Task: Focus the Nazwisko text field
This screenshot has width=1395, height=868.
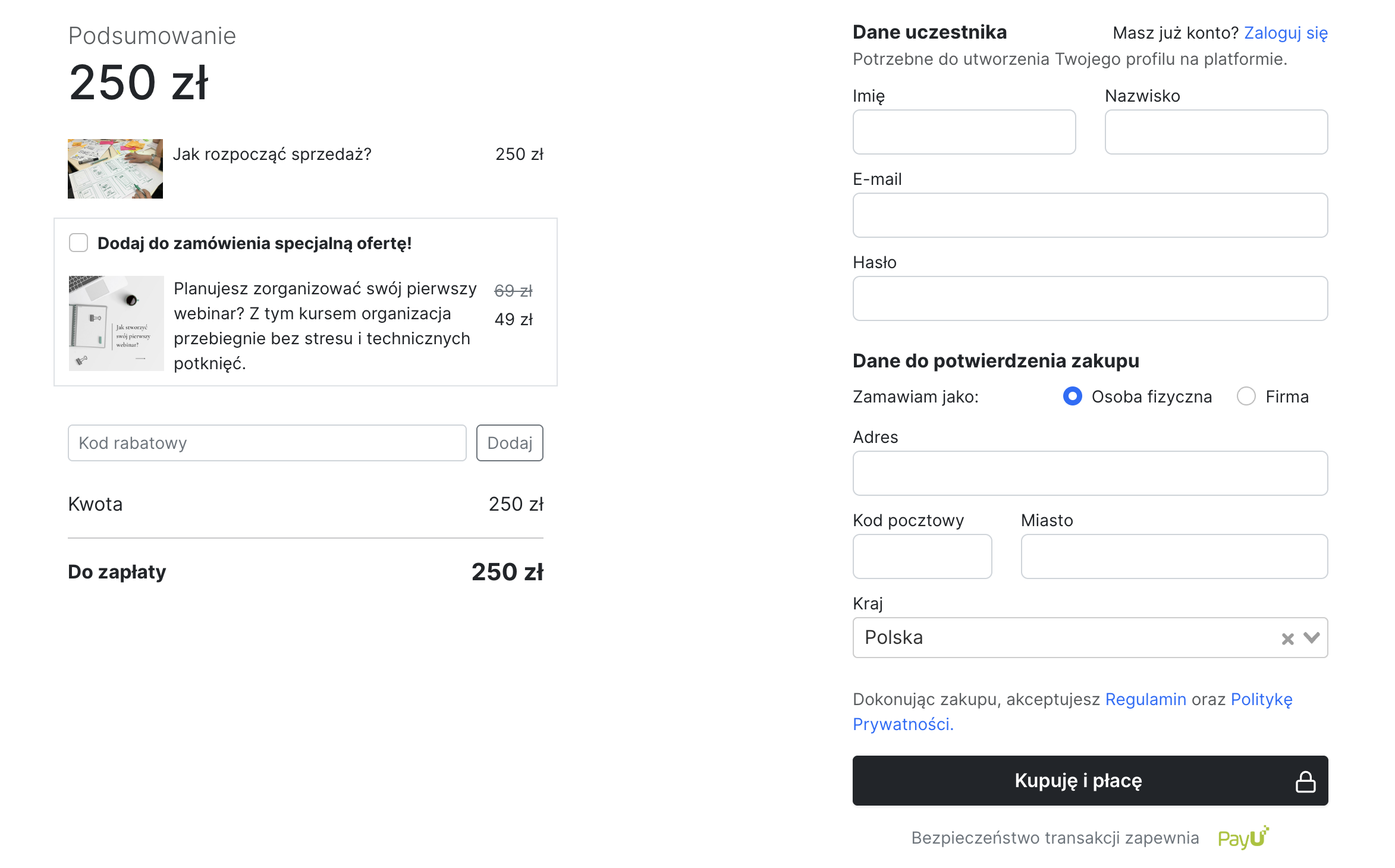Action: tap(1216, 132)
